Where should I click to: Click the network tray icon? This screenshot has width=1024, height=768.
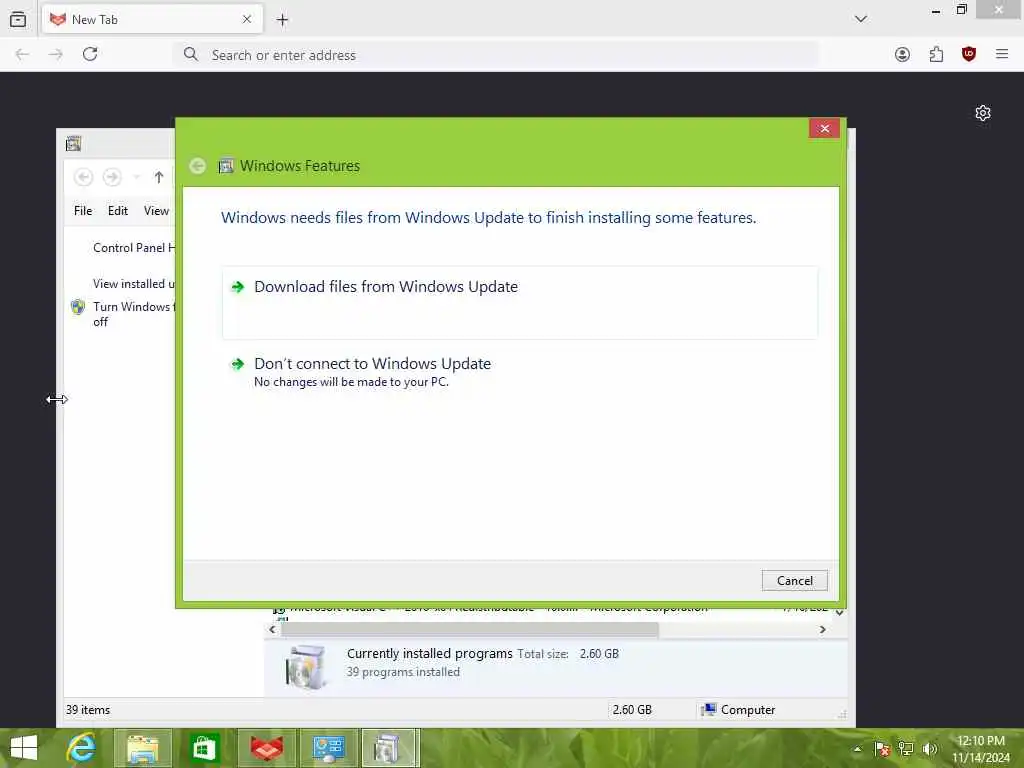click(x=906, y=749)
